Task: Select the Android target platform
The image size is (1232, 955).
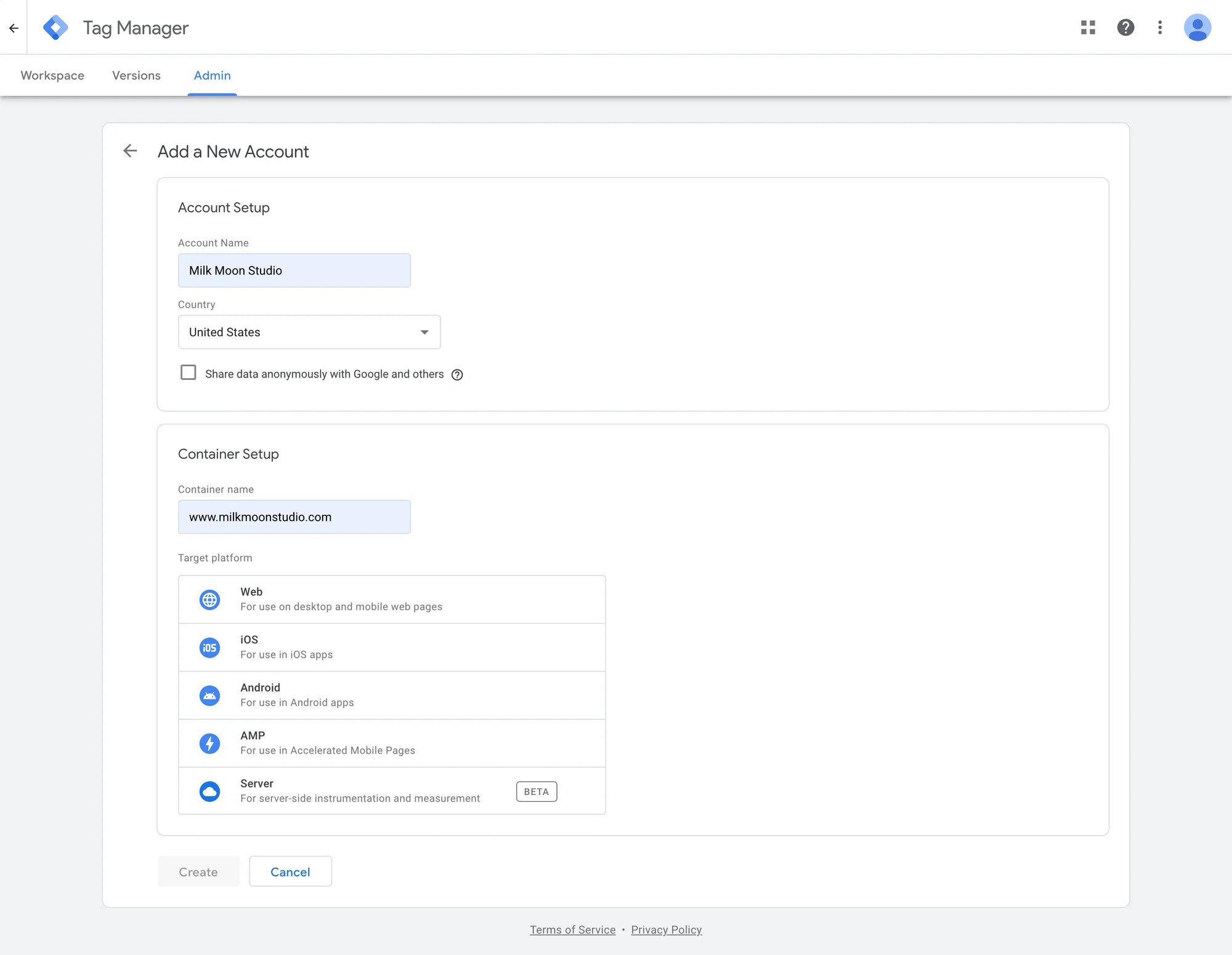Action: [x=391, y=695]
